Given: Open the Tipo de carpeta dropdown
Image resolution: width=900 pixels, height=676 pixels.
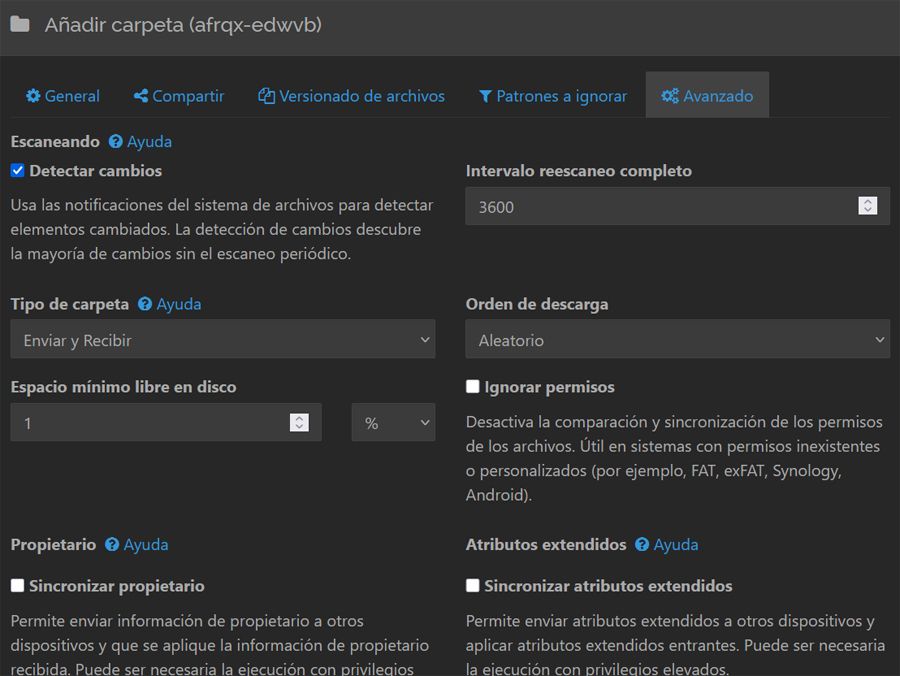Looking at the screenshot, I should point(222,339).
